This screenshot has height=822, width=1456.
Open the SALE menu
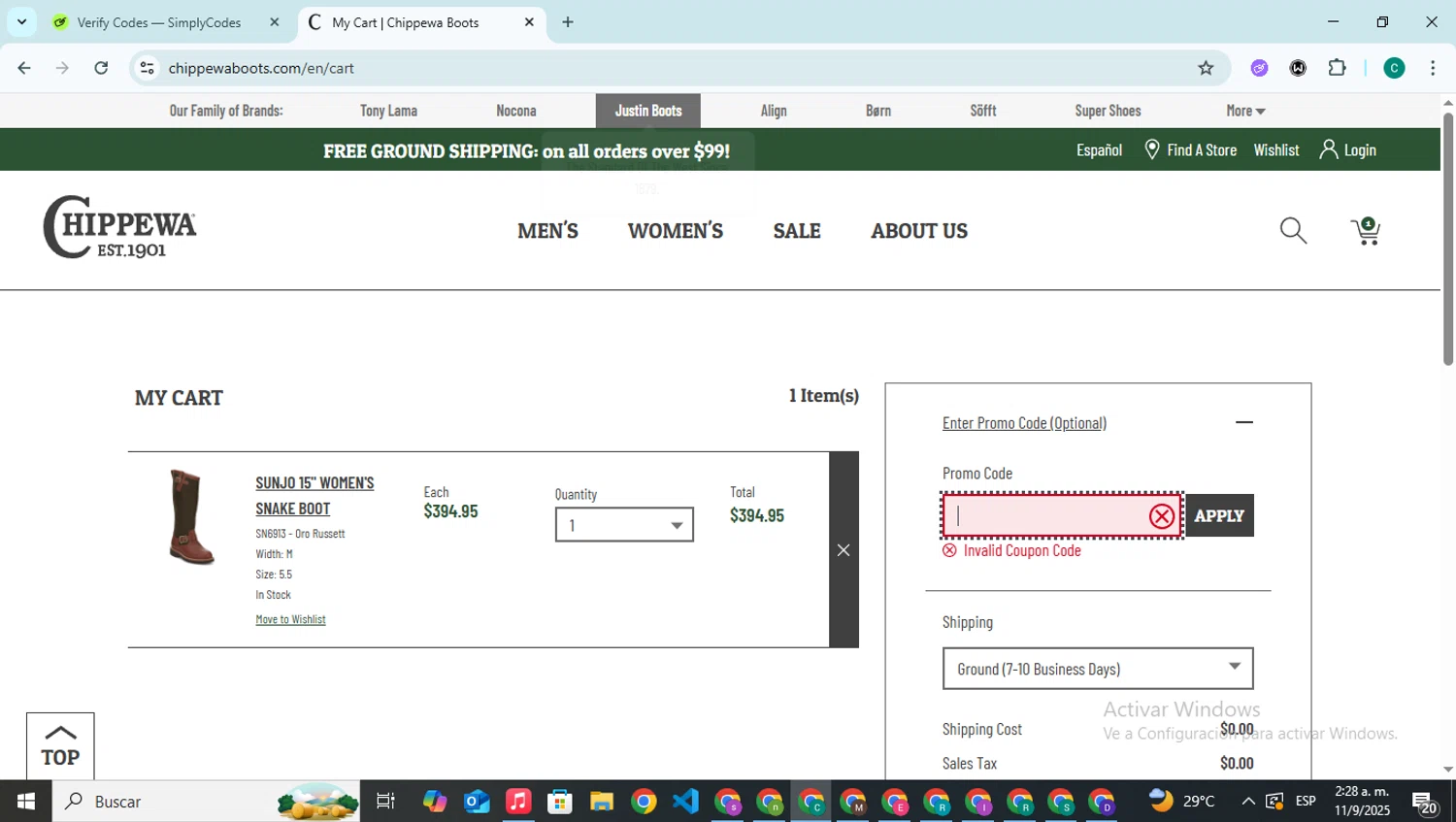(x=797, y=231)
